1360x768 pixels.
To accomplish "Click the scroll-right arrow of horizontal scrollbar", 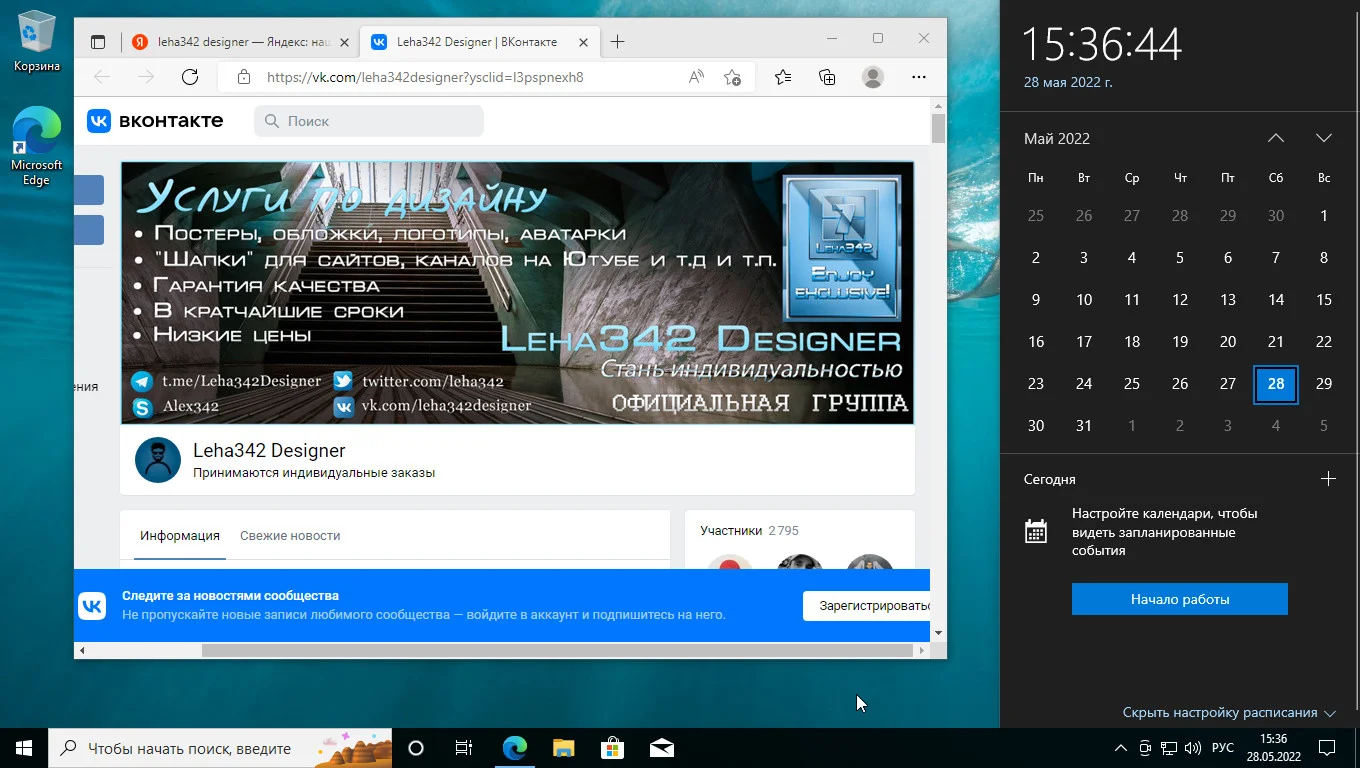I will click(x=921, y=650).
